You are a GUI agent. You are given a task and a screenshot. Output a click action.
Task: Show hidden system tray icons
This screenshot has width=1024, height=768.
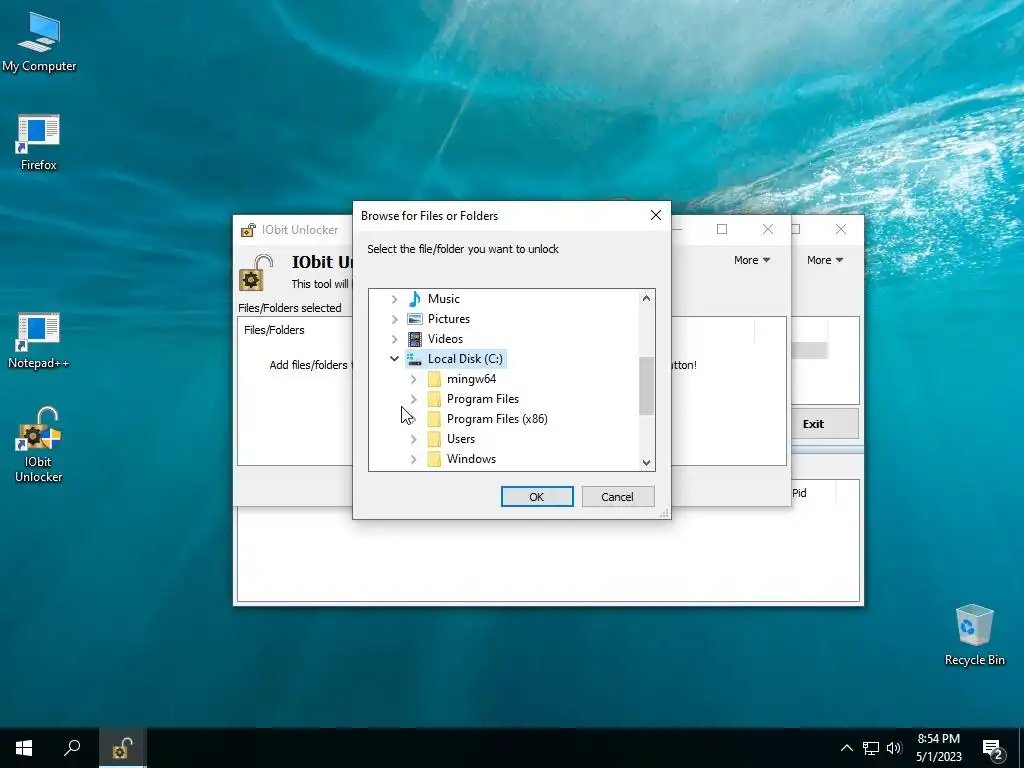pos(846,748)
